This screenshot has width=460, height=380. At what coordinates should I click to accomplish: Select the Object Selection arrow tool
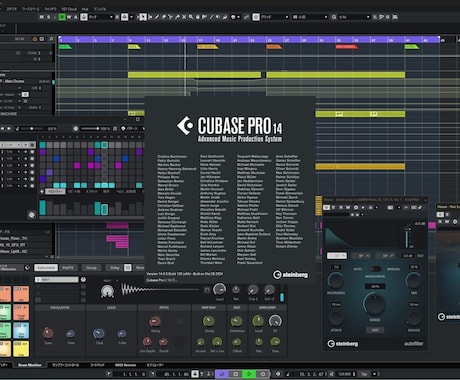pyautogui.click(x=143, y=17)
